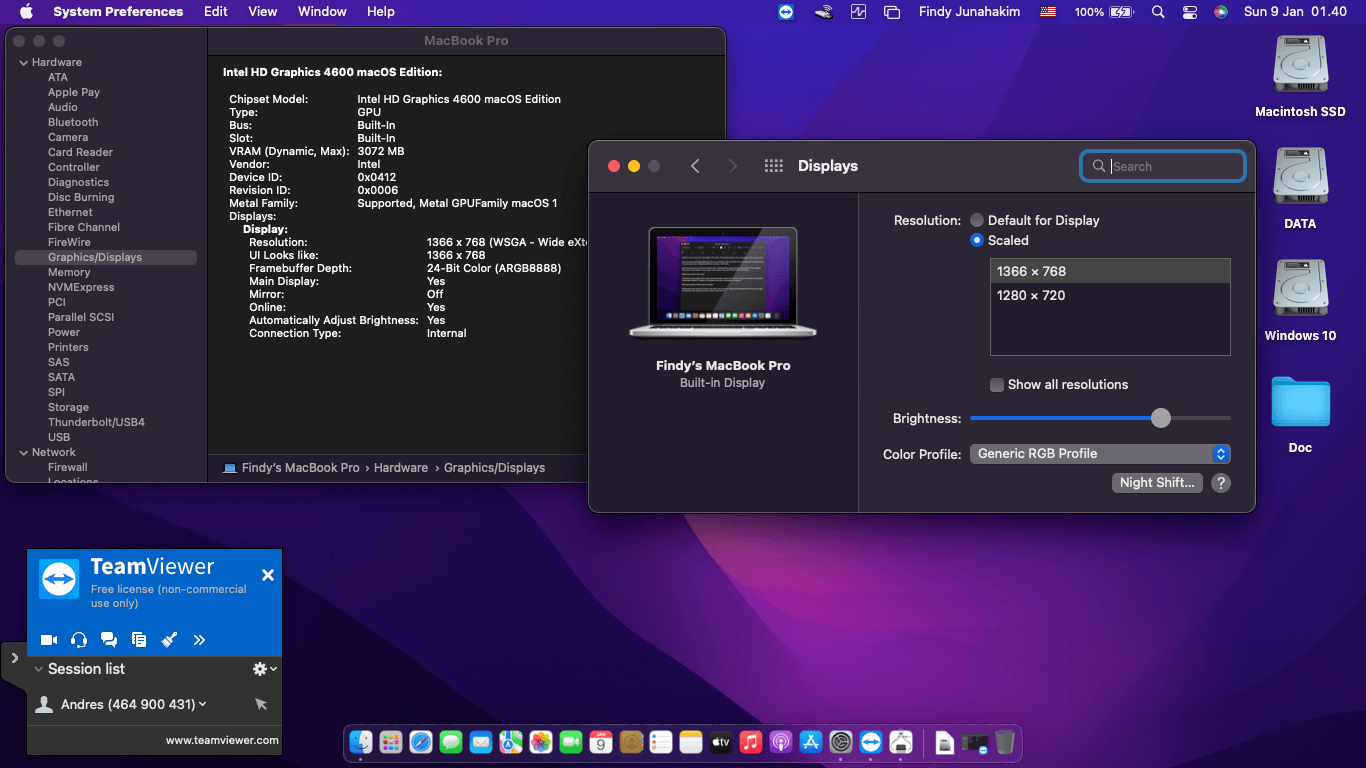Open the View menu
The image size is (1366, 768).
263,12
